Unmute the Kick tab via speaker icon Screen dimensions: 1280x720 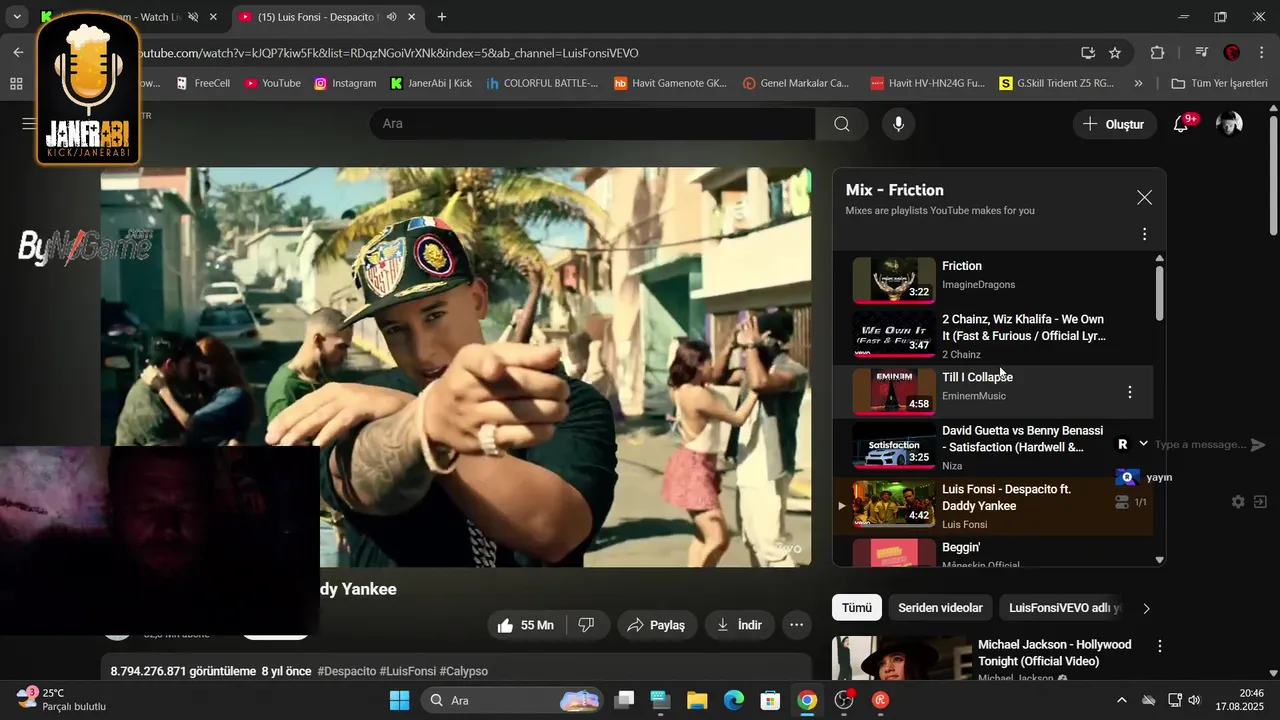(193, 17)
